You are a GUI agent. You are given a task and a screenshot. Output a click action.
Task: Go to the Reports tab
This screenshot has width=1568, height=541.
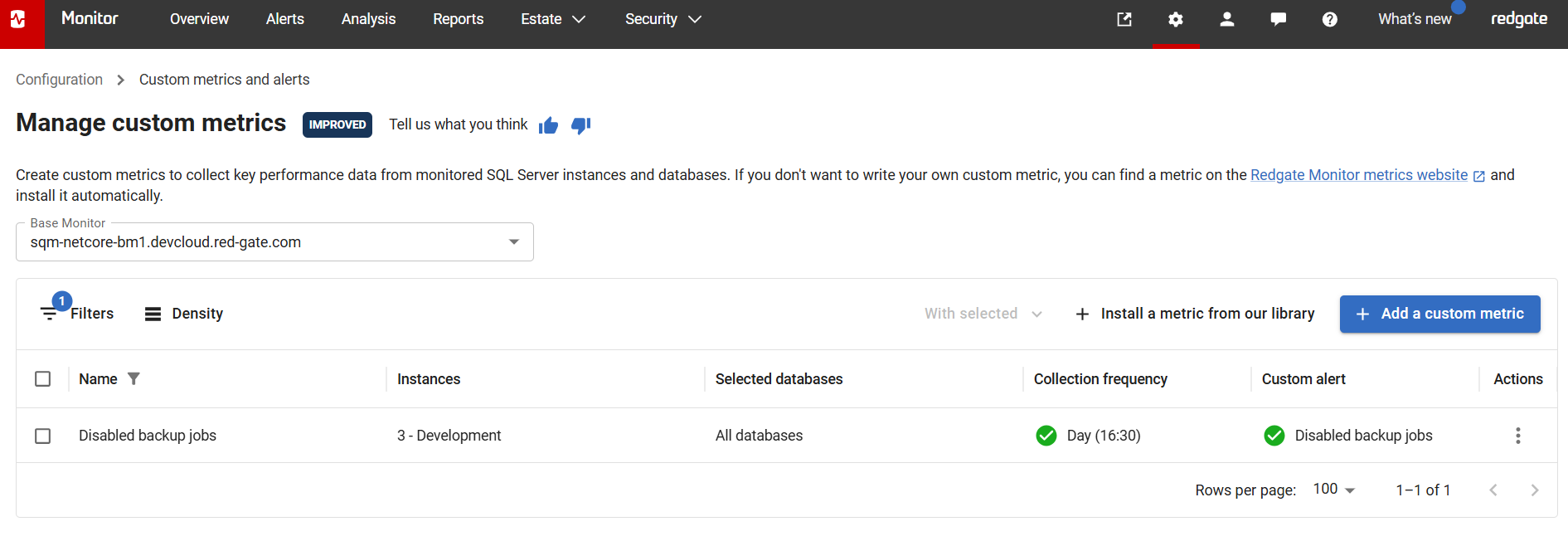(458, 19)
